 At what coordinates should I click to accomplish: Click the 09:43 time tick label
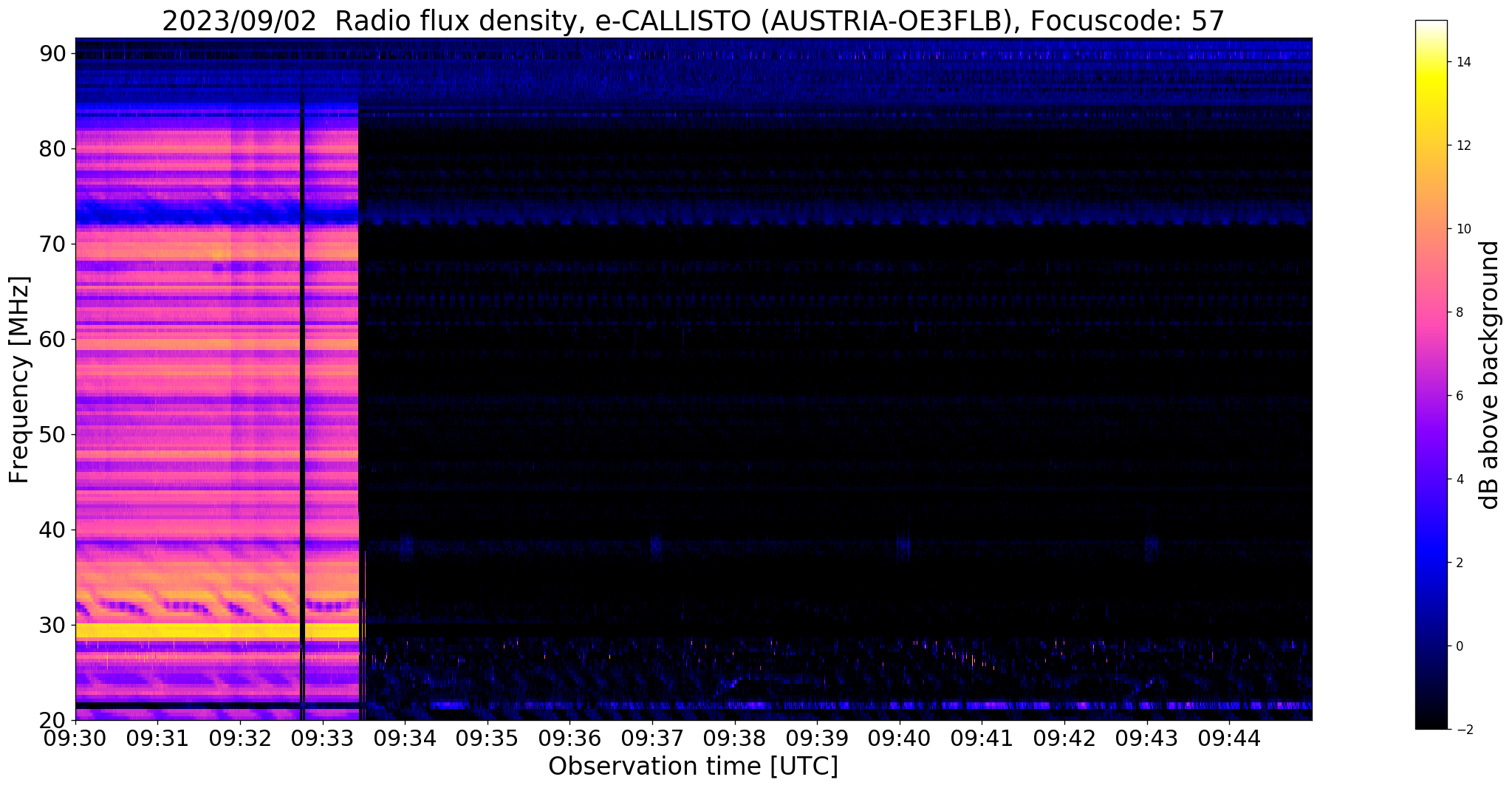[1147, 737]
